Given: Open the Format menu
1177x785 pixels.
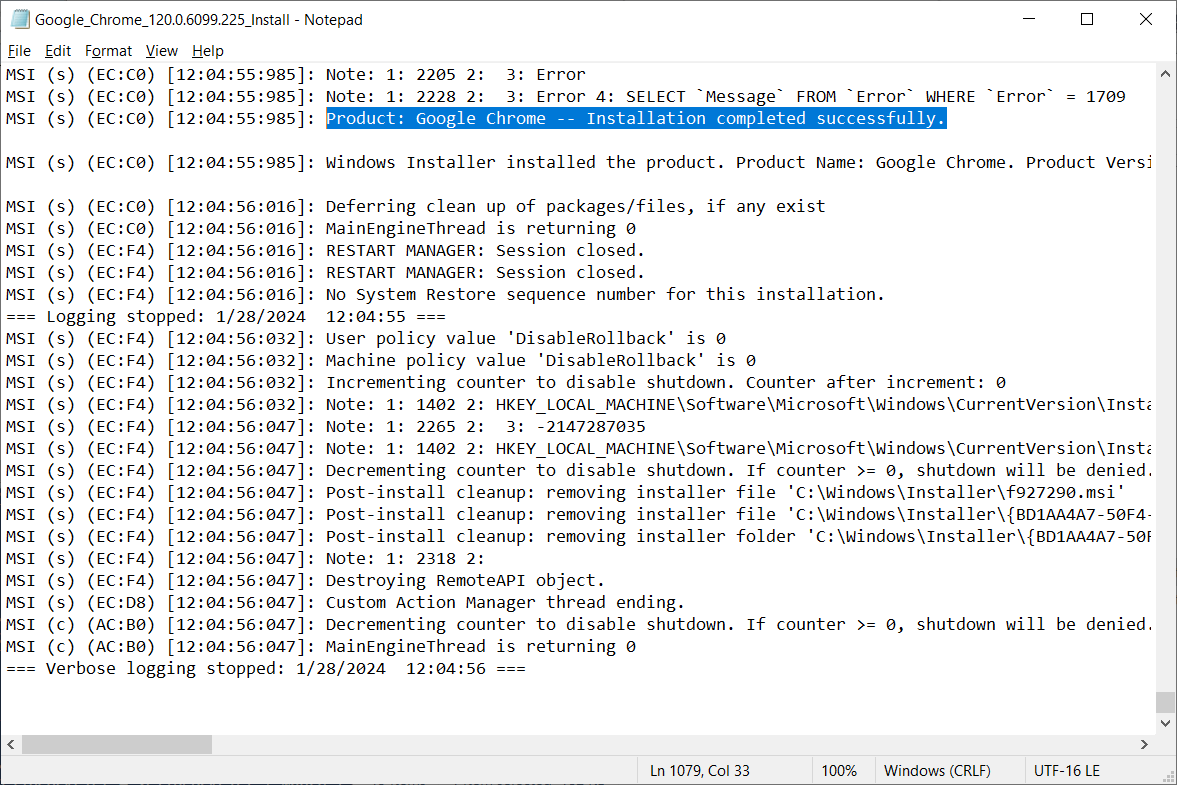Looking at the screenshot, I should [x=108, y=51].
